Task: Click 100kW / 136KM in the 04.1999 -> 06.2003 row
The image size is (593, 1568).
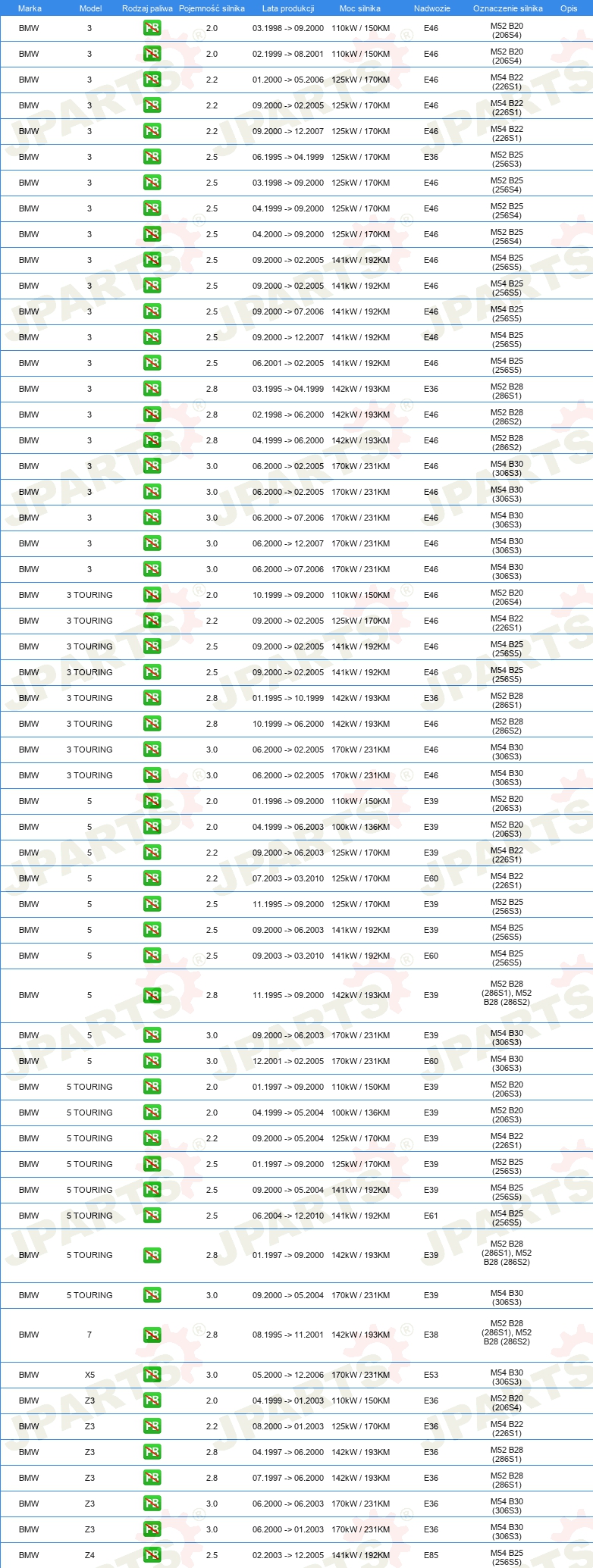Action: tap(361, 827)
